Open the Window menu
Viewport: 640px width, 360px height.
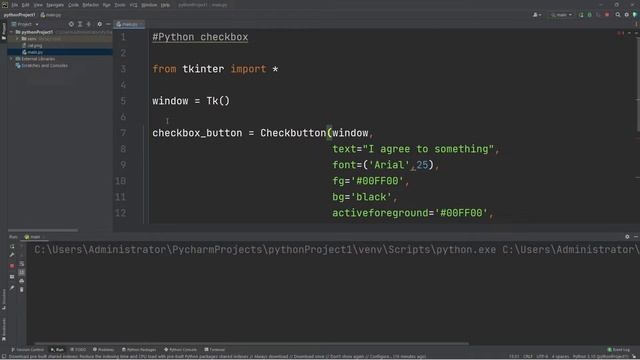point(149,5)
